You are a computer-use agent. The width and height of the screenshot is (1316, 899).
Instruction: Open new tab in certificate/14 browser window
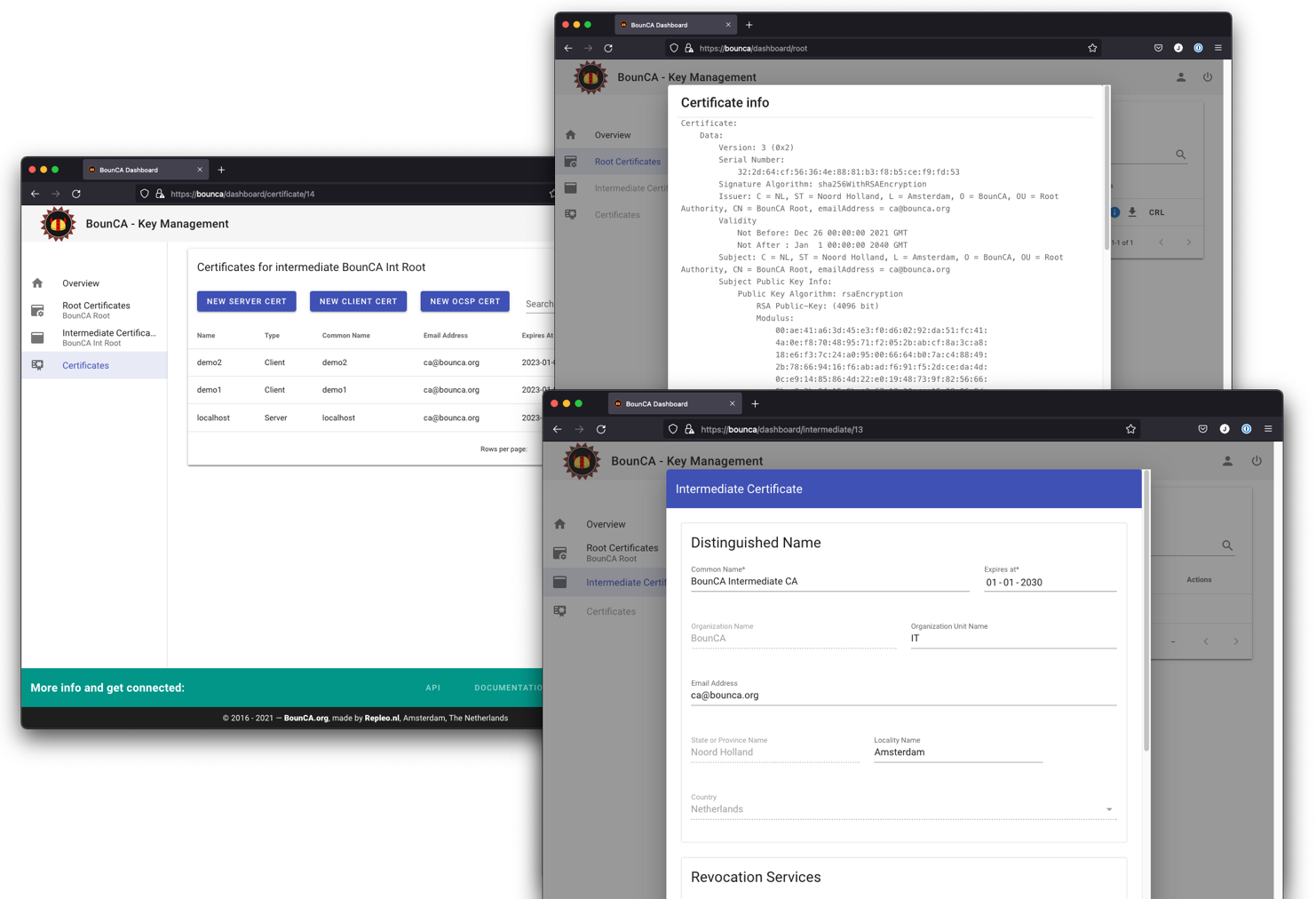pos(221,170)
